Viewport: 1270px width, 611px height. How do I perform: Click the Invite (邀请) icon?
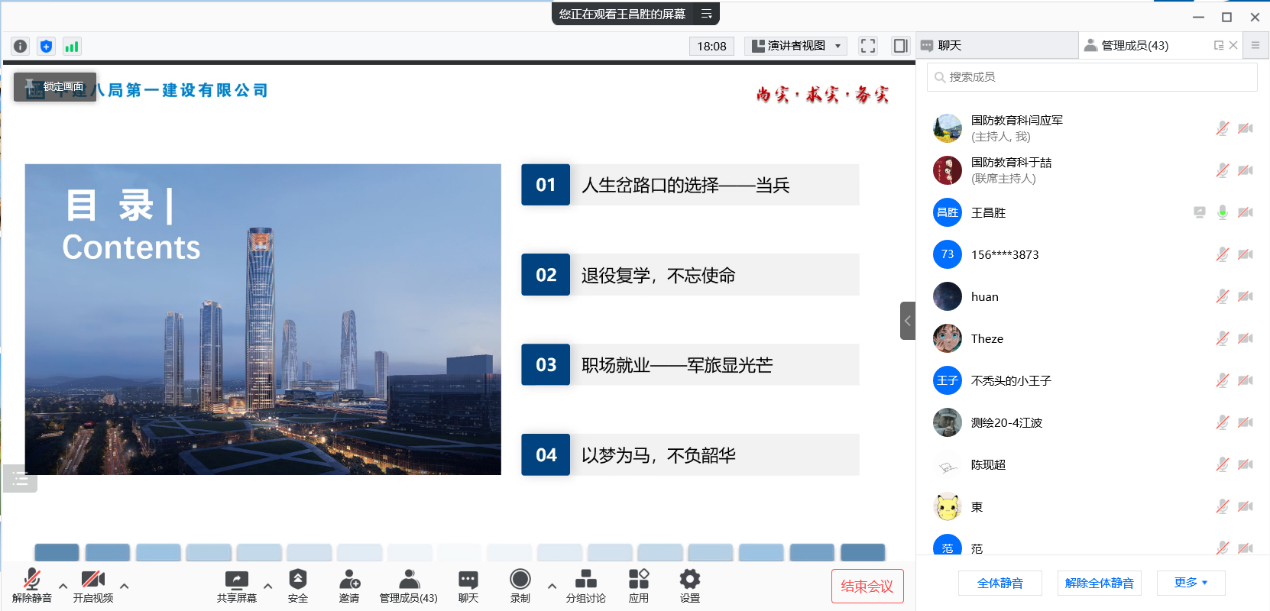[349, 580]
